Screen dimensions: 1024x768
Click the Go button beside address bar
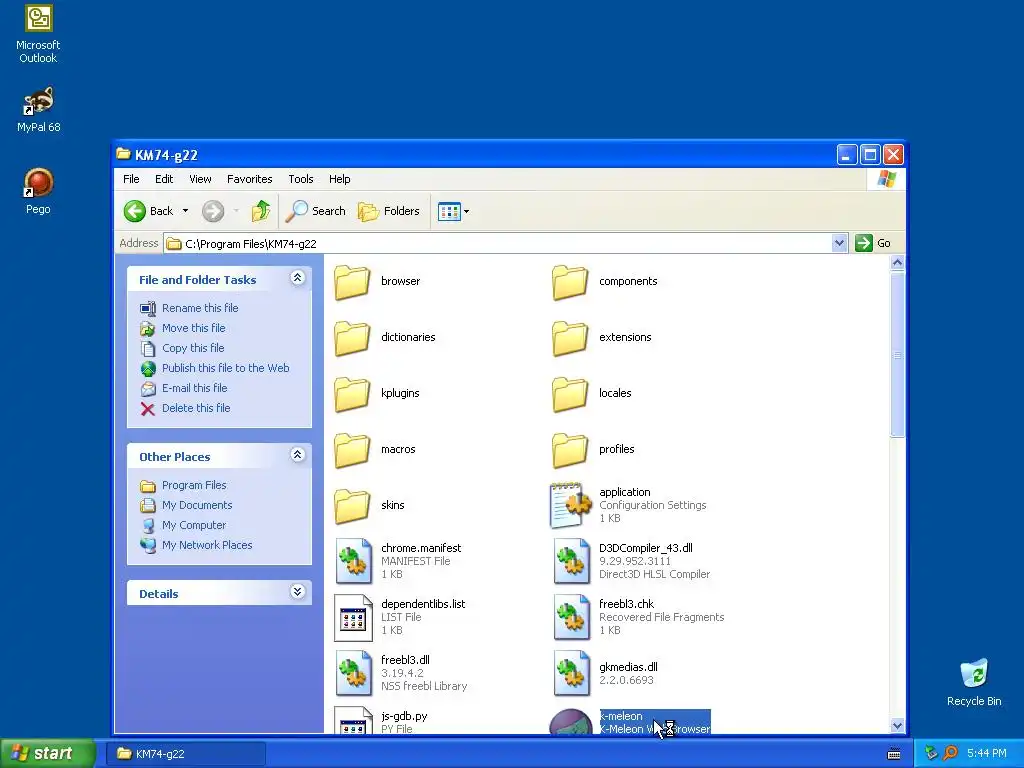pyautogui.click(x=873, y=243)
